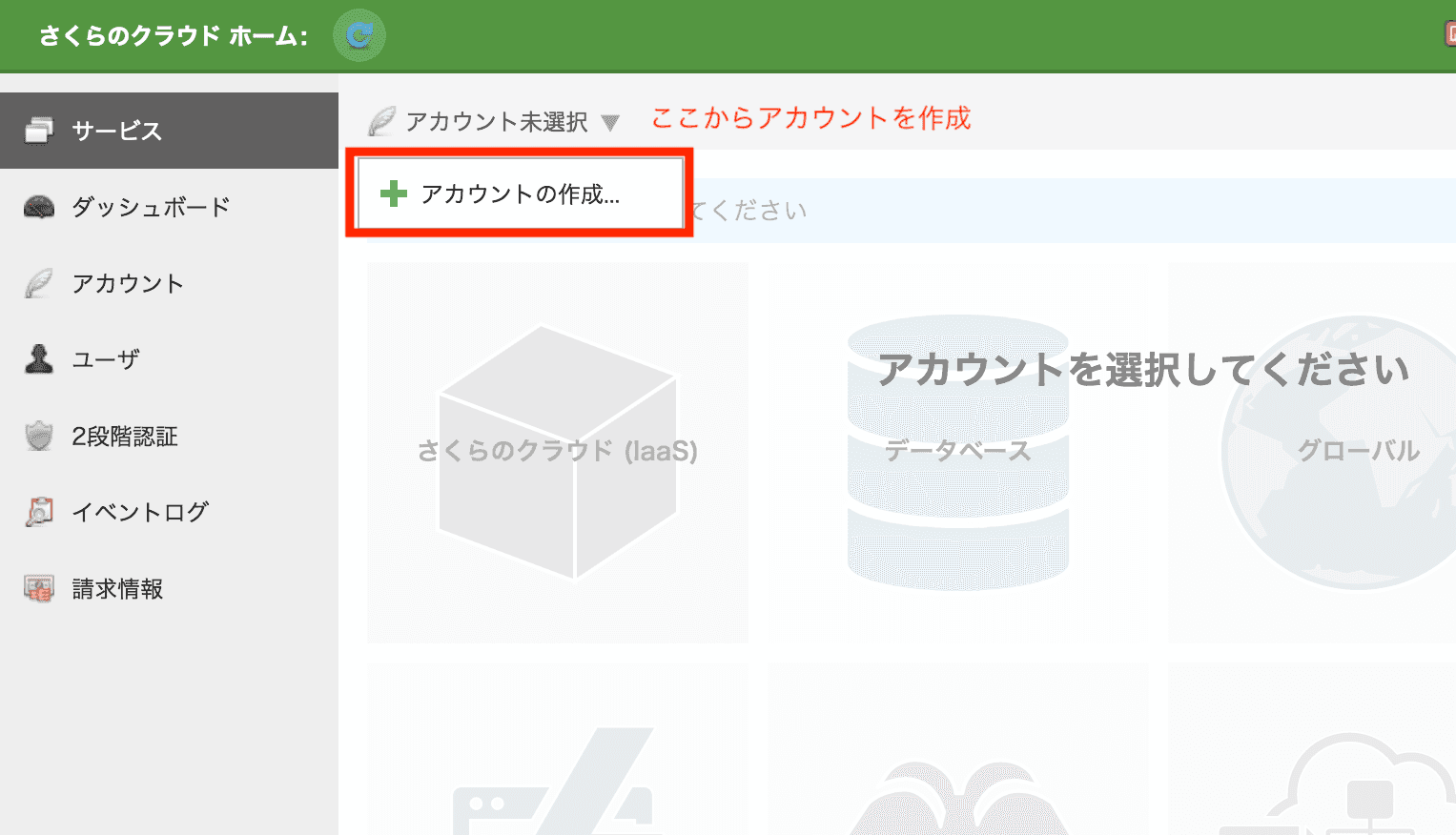Click the ダッシュボード gauge icon

pyautogui.click(x=39, y=207)
